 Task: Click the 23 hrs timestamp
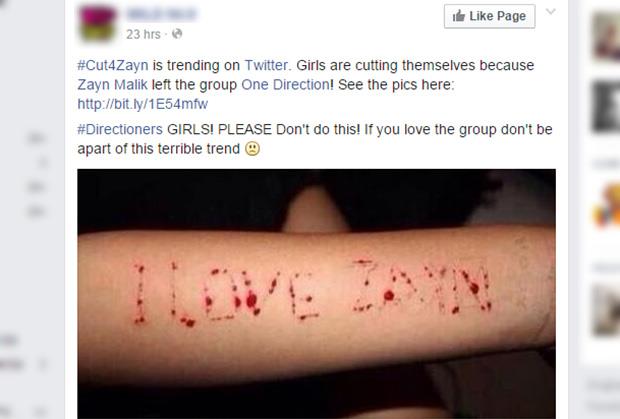143,34
